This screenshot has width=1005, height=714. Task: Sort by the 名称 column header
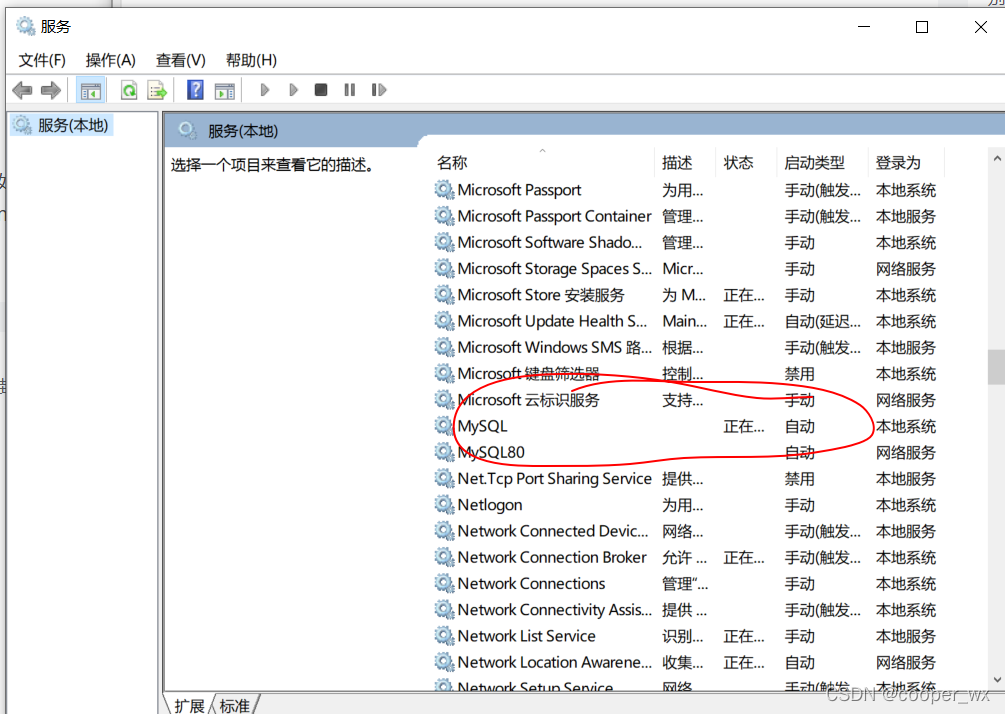click(452, 163)
